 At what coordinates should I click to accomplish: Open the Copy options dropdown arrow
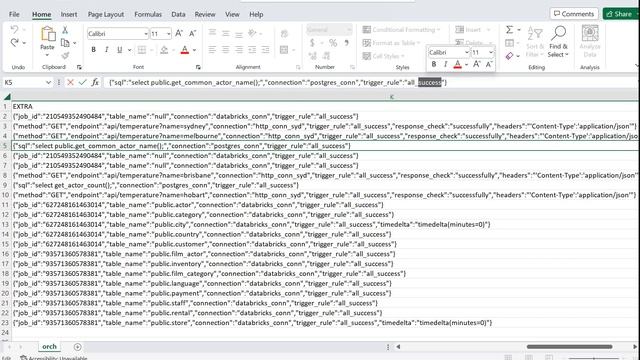pyautogui.click(x=75, y=43)
